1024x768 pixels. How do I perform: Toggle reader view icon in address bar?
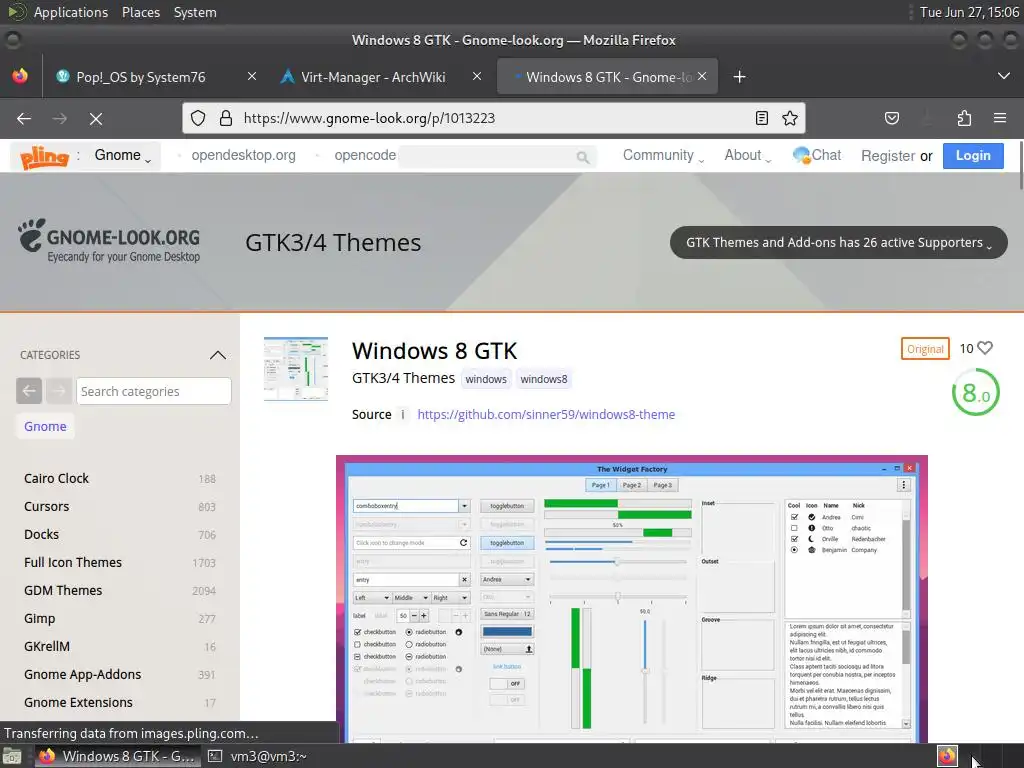(x=761, y=118)
